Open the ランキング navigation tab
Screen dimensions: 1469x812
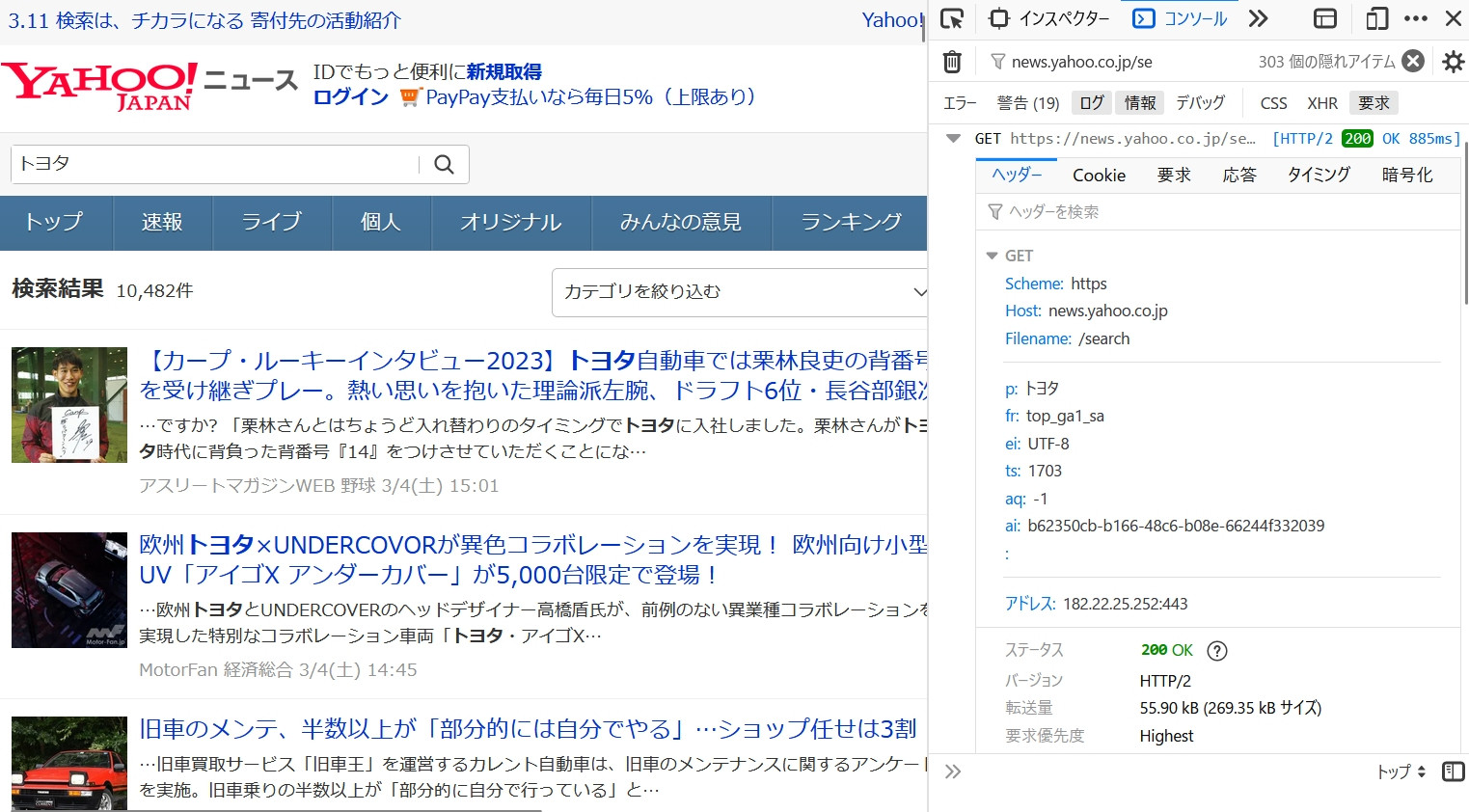coord(851,222)
